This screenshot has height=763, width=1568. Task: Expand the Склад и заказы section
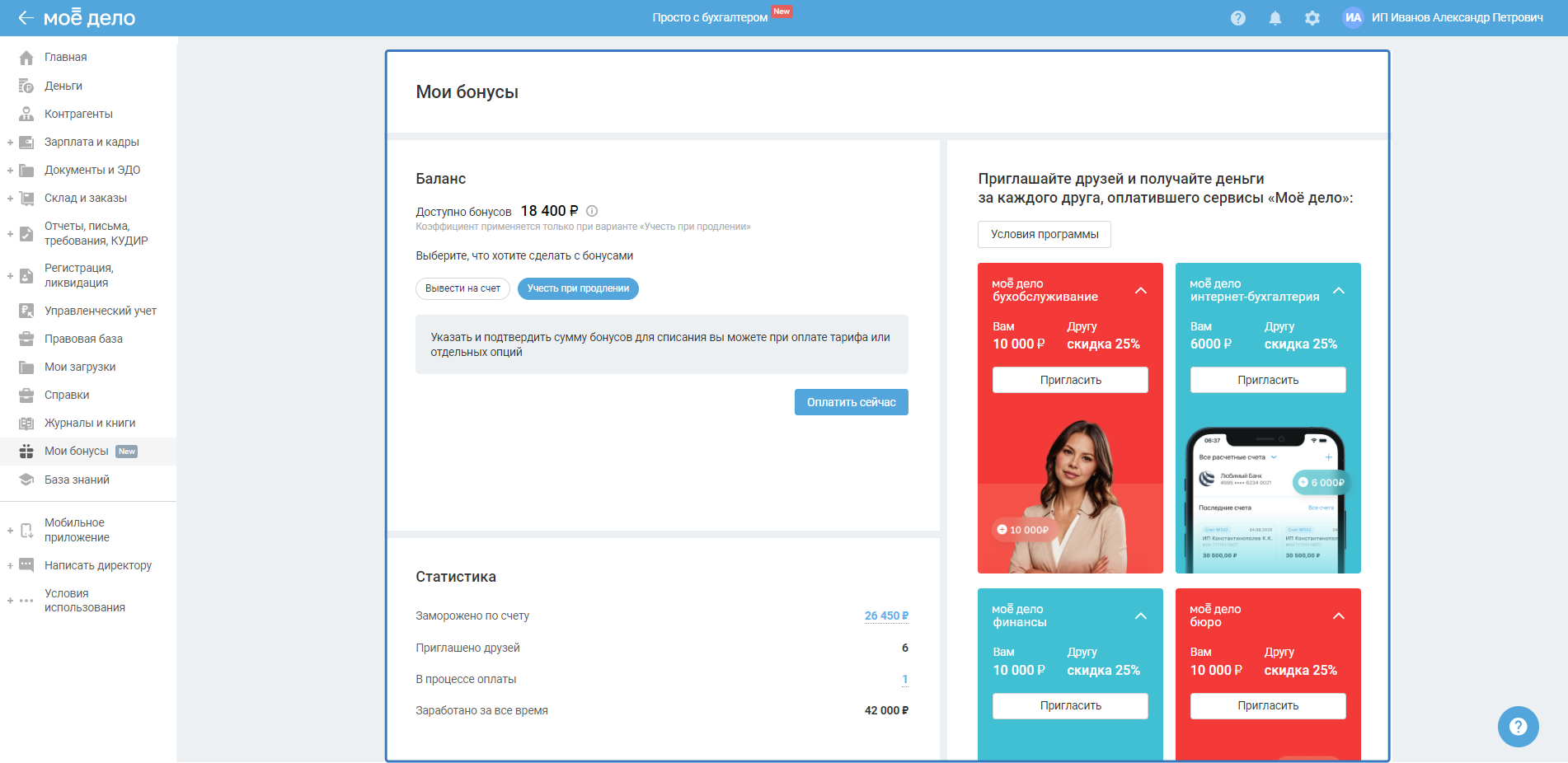[x=10, y=199]
